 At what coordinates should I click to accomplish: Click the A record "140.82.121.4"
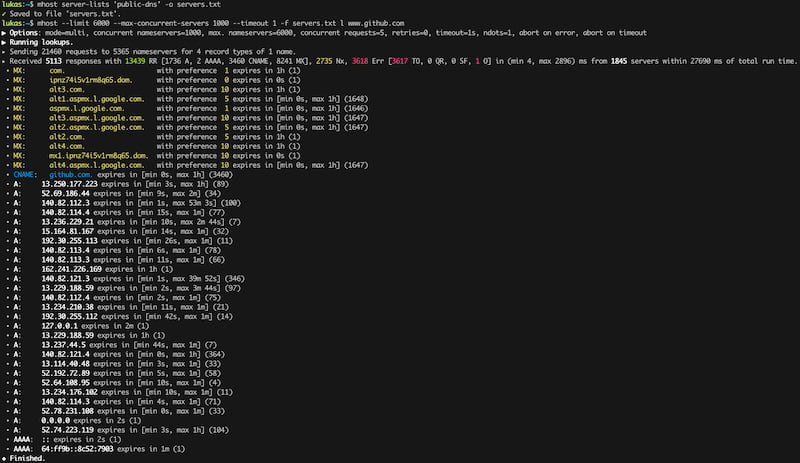pos(65,354)
